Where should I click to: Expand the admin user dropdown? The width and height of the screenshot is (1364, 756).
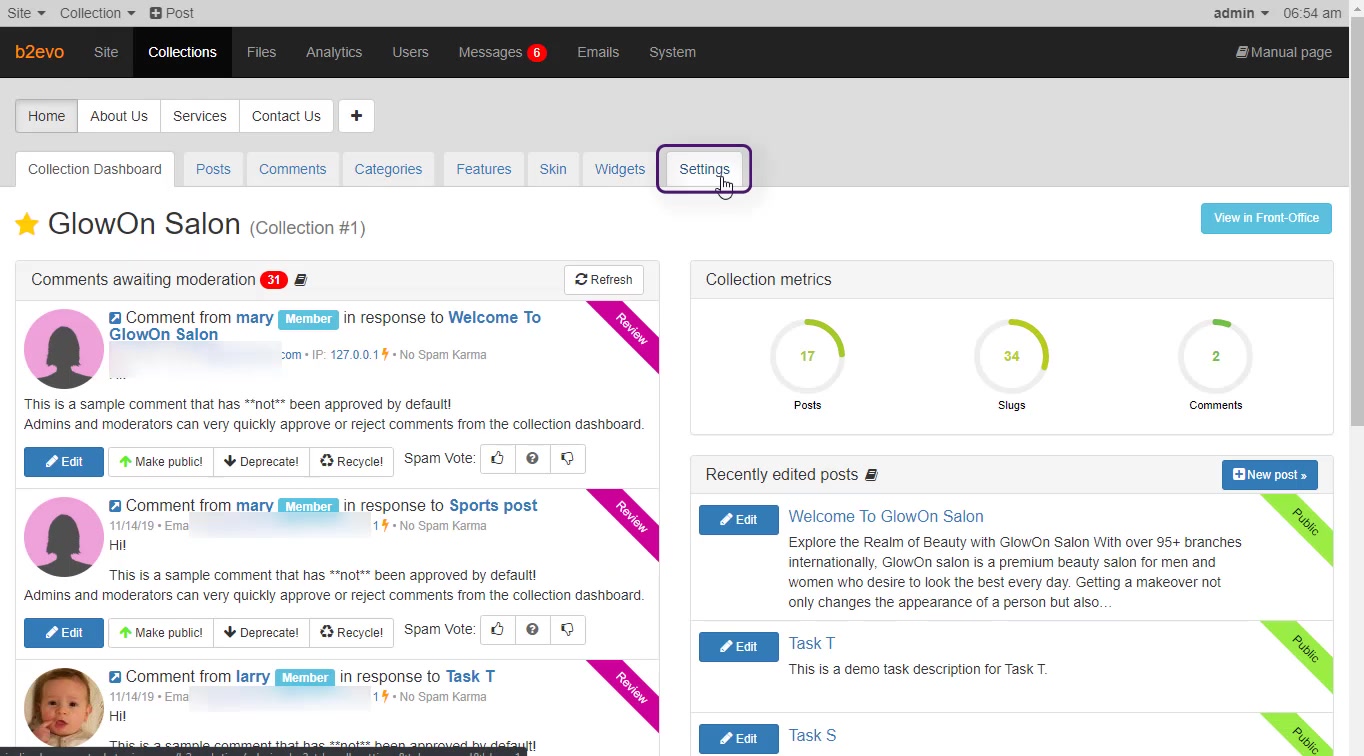coord(1241,13)
